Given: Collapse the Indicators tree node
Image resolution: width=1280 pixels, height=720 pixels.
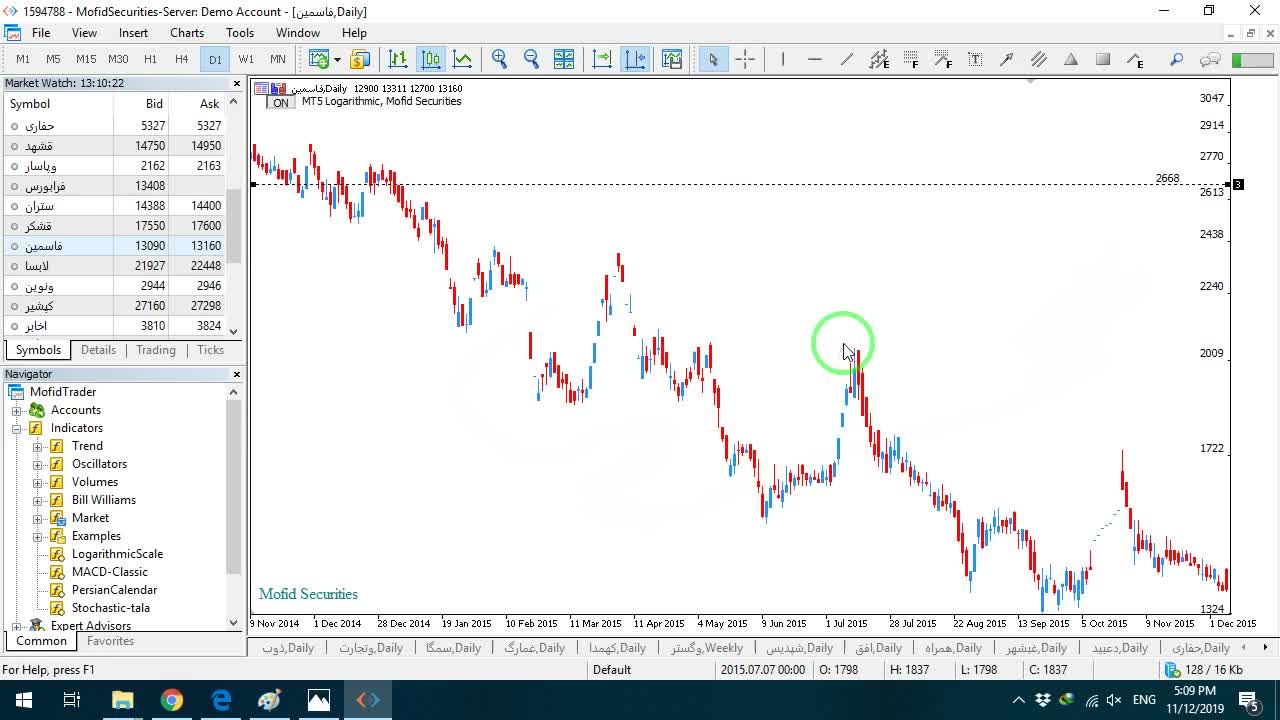Looking at the screenshot, I should pos(17,428).
